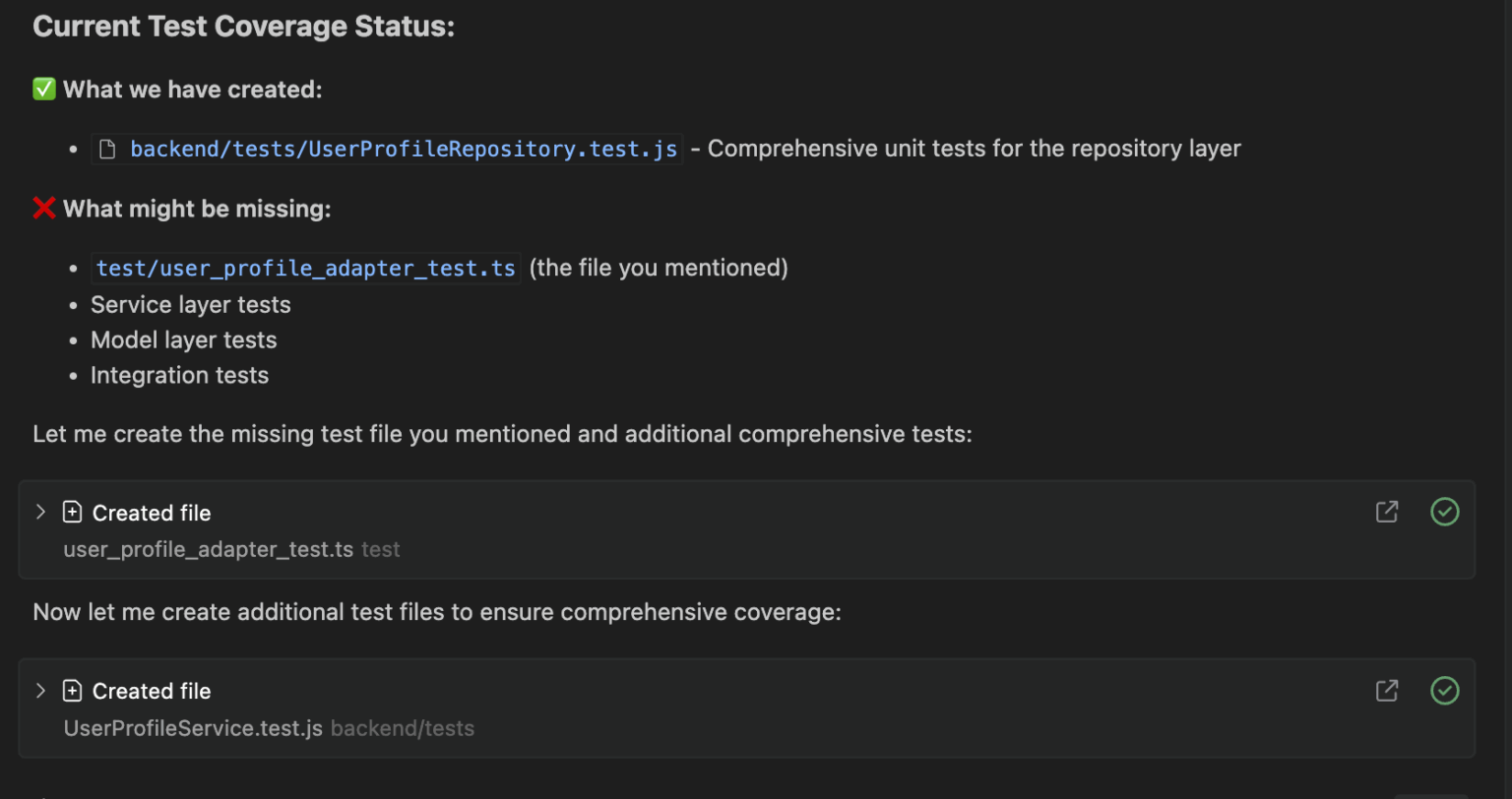Open user_profile_adapter_test.ts in external editor
This screenshot has width=1512, height=799.
[1386, 512]
